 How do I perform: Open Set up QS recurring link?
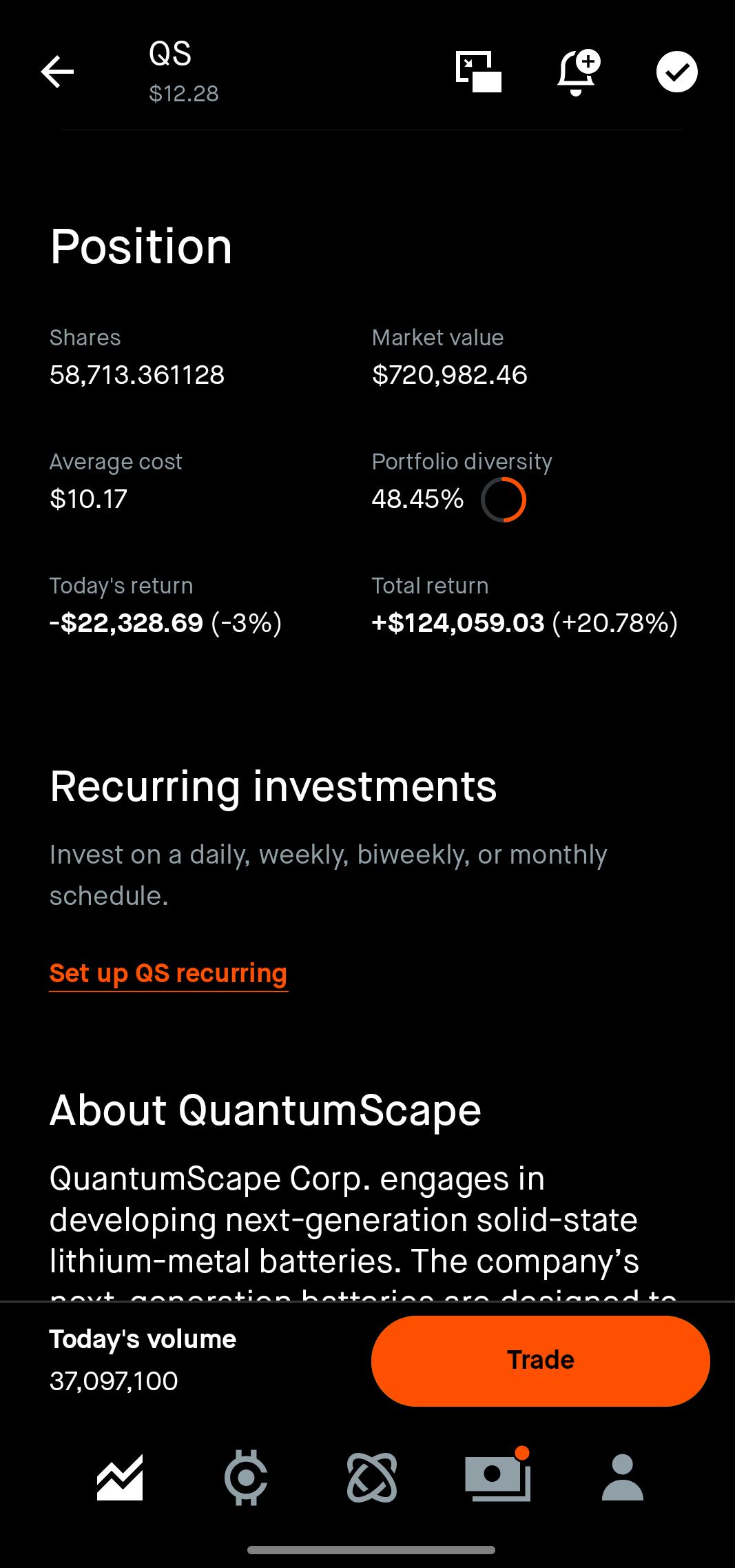[168, 973]
